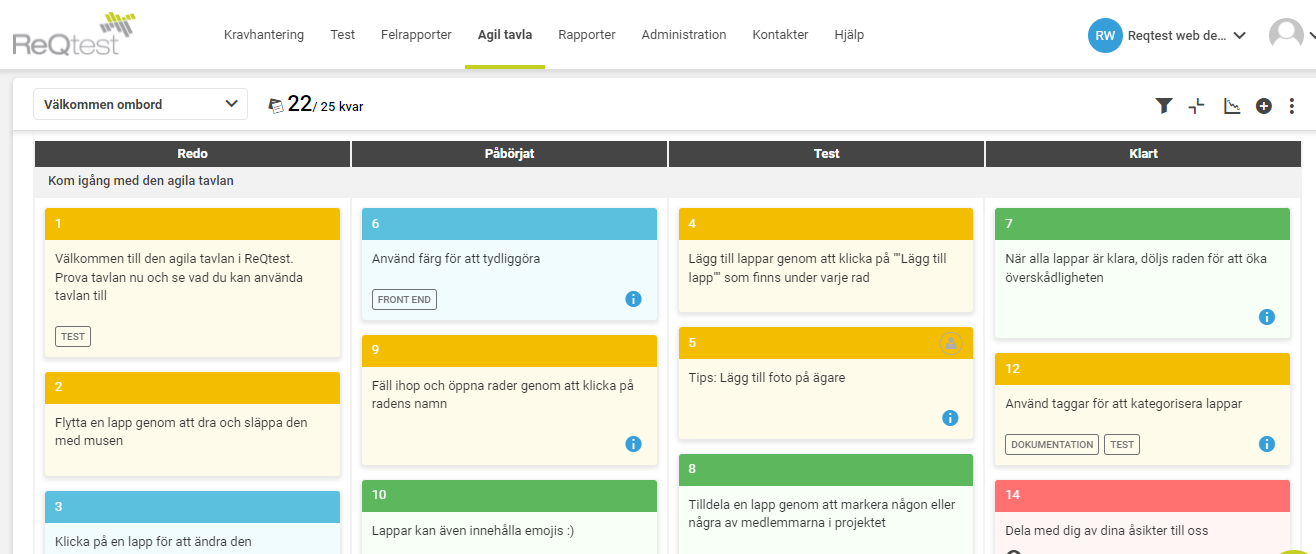Open the Välkommen ombord board dropdown
This screenshot has height=554, width=1316.
pyautogui.click(x=140, y=104)
